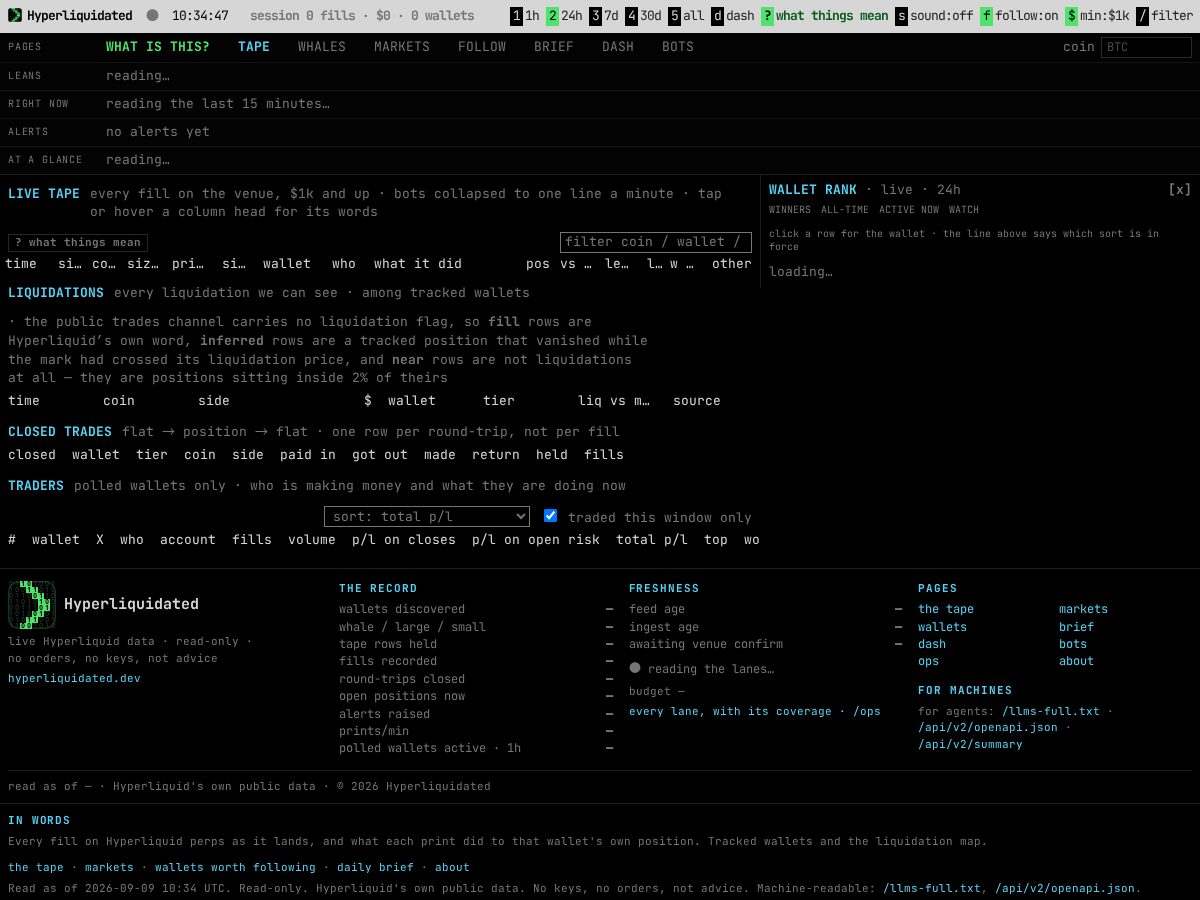Open the BOTS page tab
The width and height of the screenshot is (1200, 900).
(x=678, y=47)
